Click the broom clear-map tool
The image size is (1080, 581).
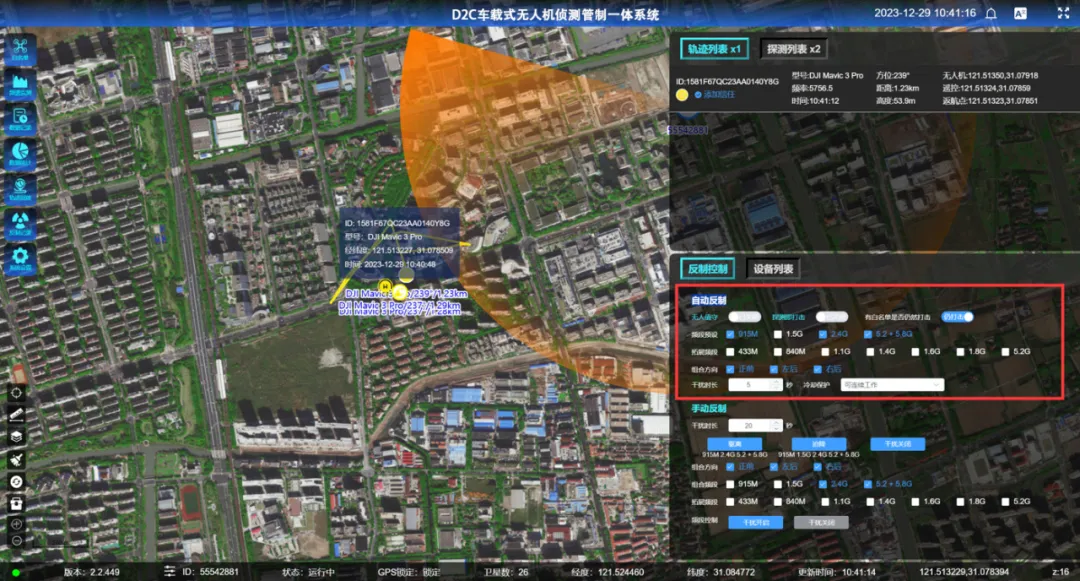pyautogui.click(x=17, y=459)
